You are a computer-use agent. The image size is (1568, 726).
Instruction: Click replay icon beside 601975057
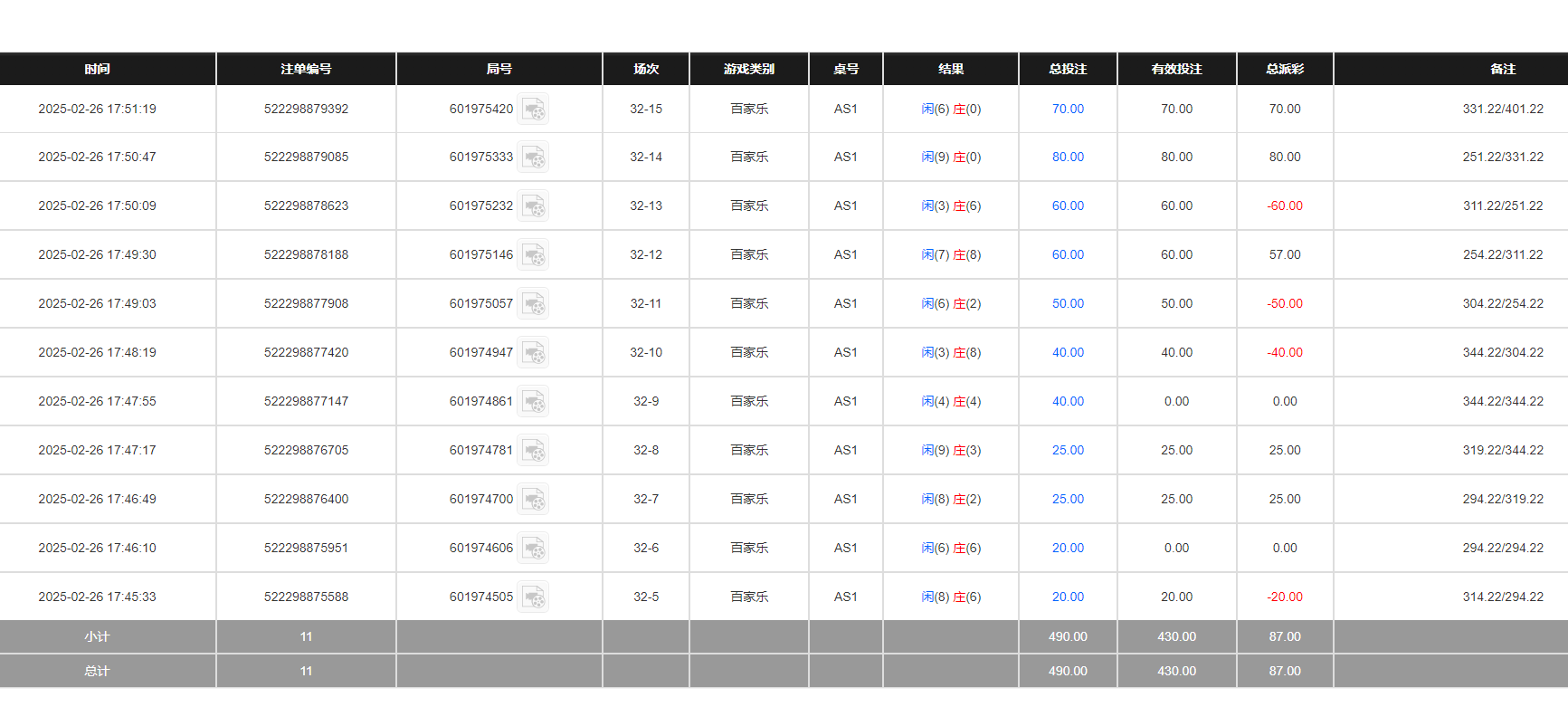[533, 304]
